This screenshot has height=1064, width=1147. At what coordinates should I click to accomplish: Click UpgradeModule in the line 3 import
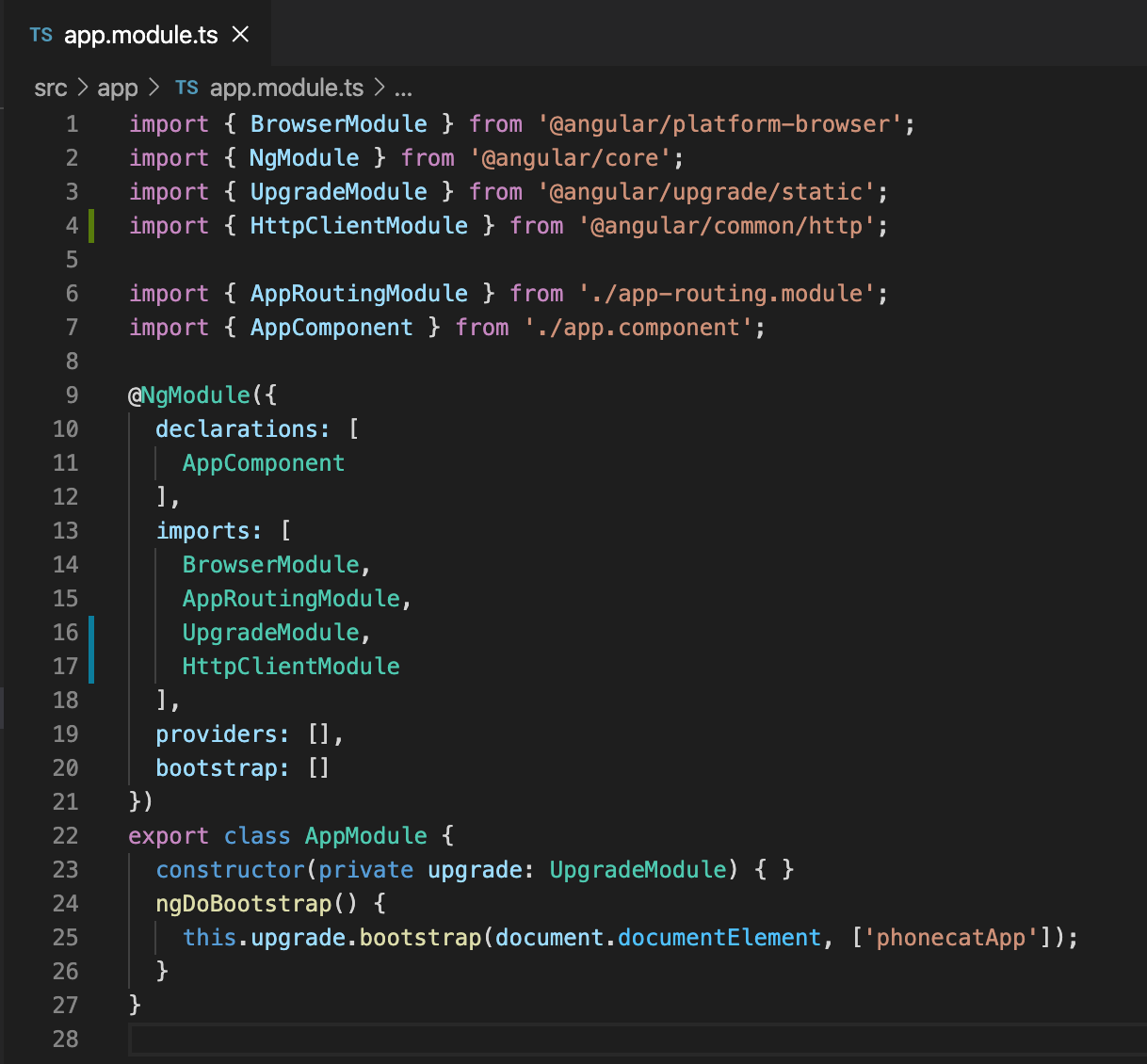coord(339,192)
